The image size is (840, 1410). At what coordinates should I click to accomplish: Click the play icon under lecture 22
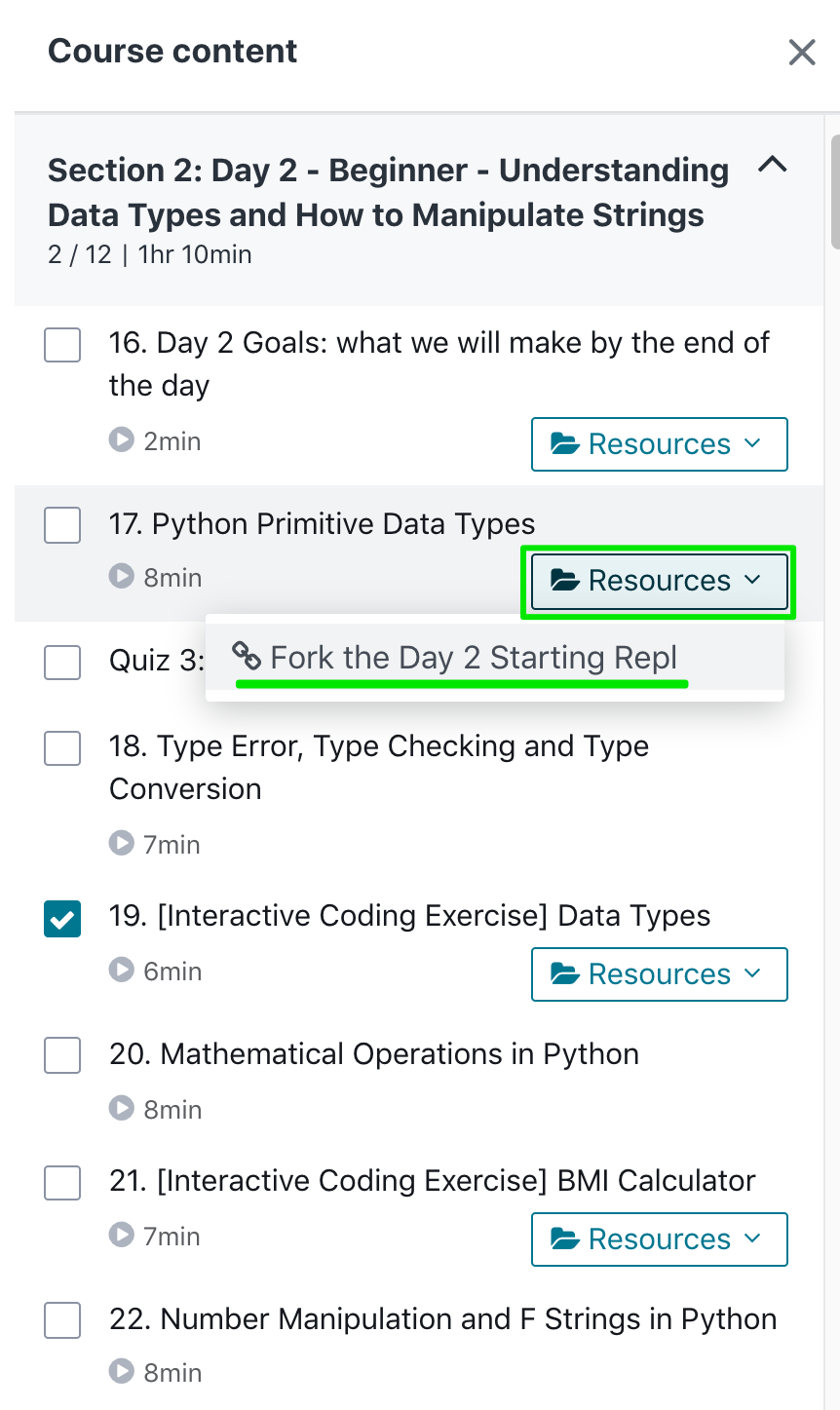(121, 1372)
